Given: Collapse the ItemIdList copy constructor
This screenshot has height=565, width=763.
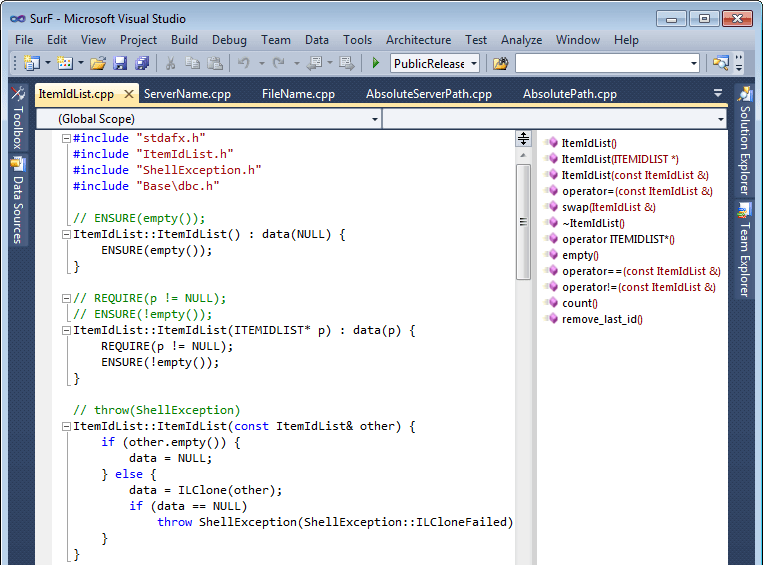Looking at the screenshot, I should pyautogui.click(x=66, y=426).
